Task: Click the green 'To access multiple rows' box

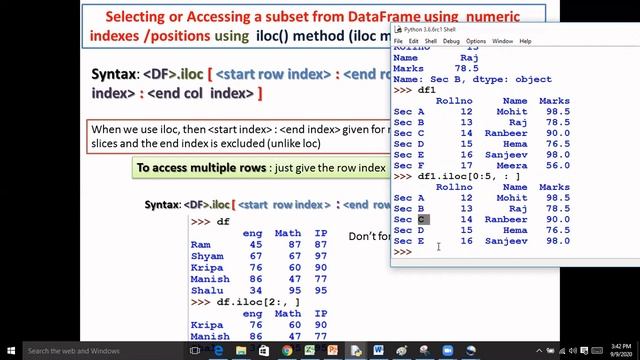Action: 261,168
